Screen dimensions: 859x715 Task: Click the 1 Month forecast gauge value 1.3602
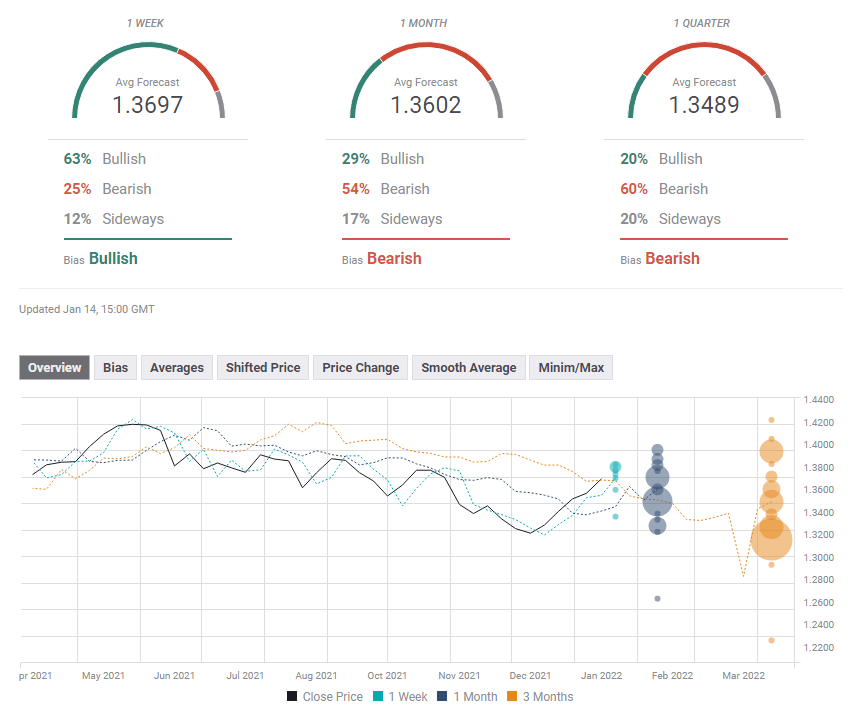(426, 104)
